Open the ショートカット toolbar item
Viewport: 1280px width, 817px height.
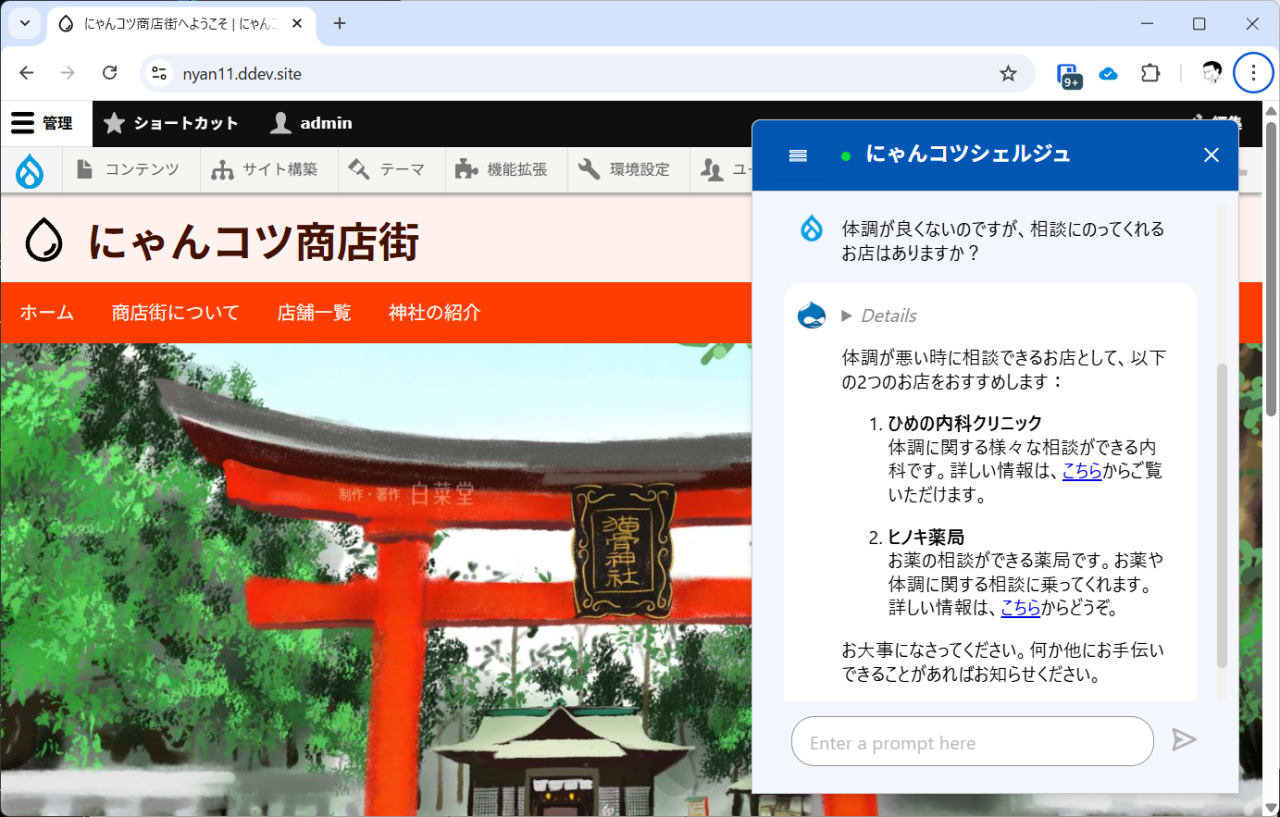(x=171, y=123)
